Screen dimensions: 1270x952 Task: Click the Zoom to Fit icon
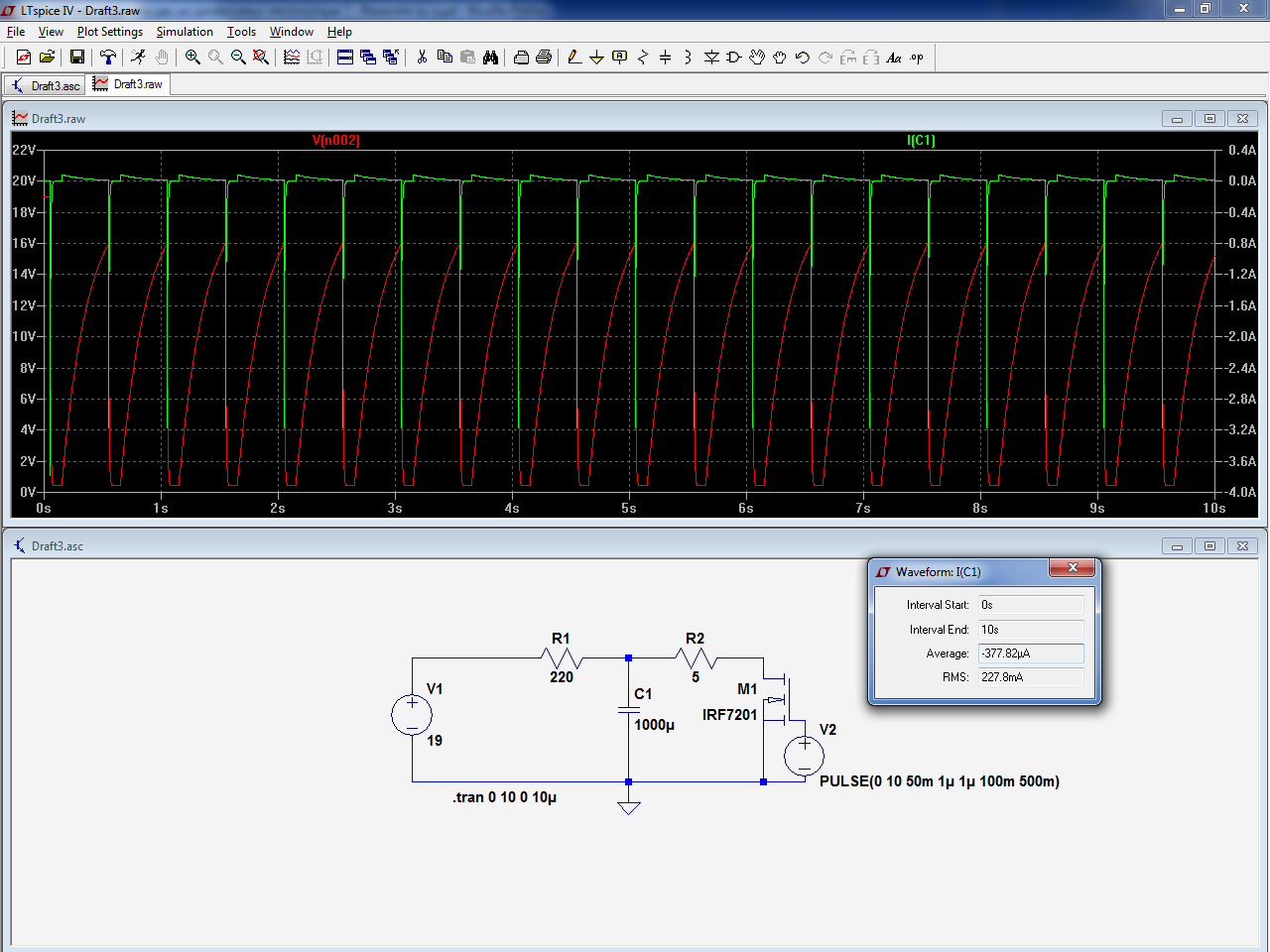coord(261,58)
